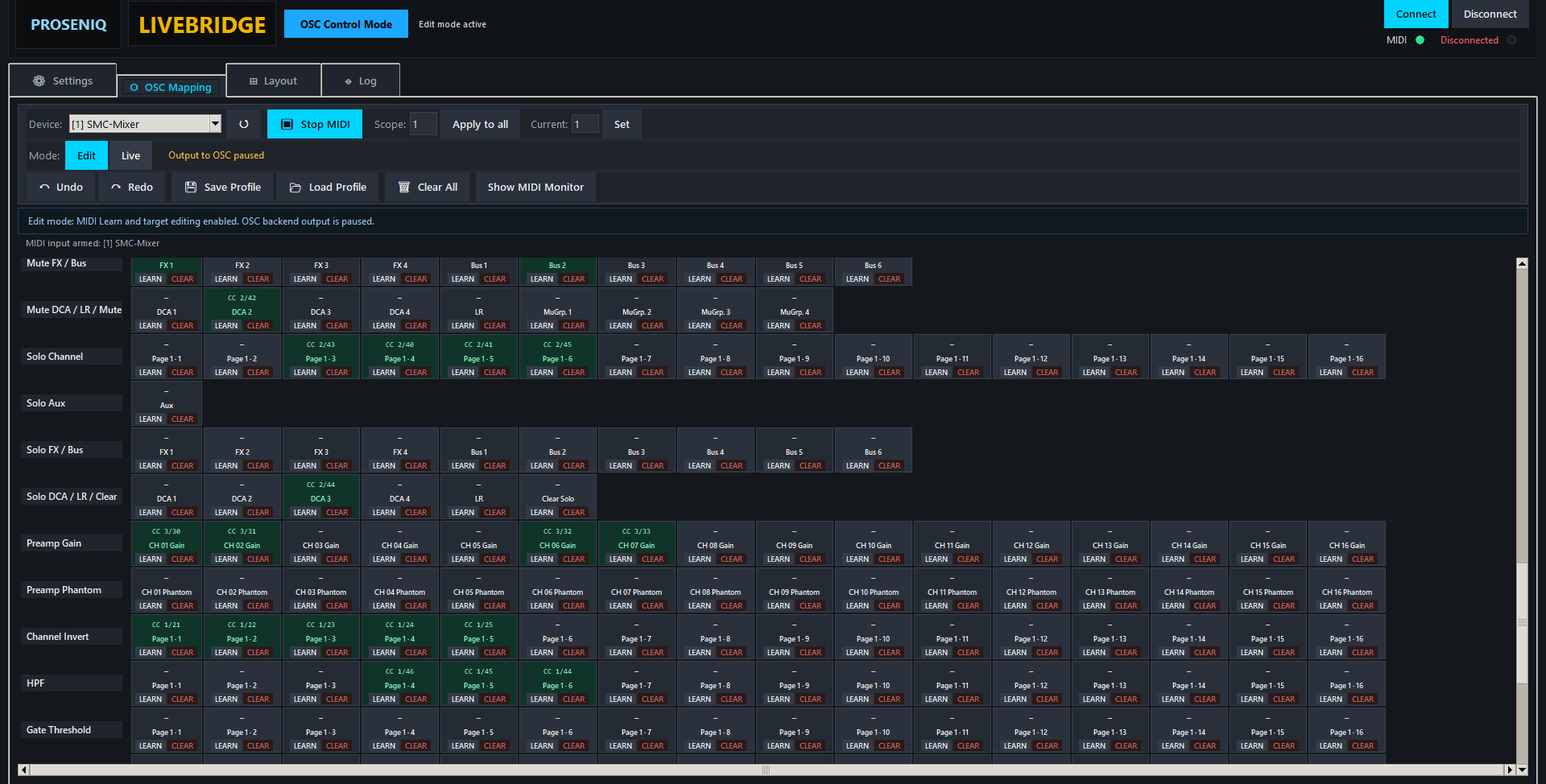Click LEARN for Solo Aux

[x=151, y=419]
